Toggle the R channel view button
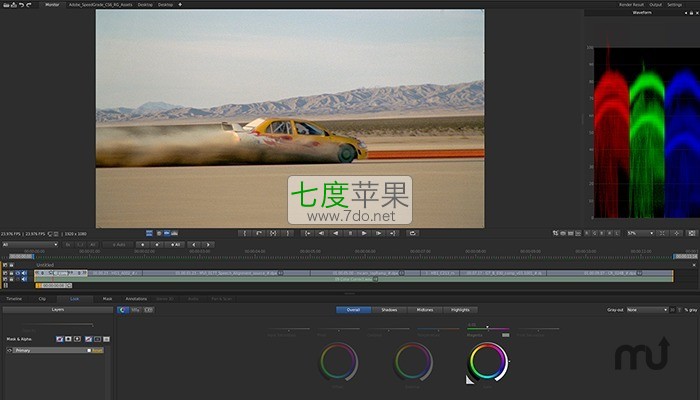Screen dimensions: 700x400 point(587,233)
